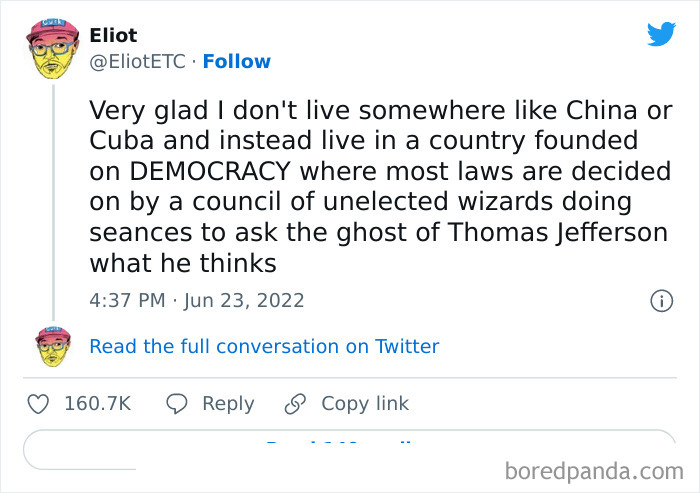Click the Reply text label
Screen dimensions: 700x493
pyautogui.click(x=228, y=404)
